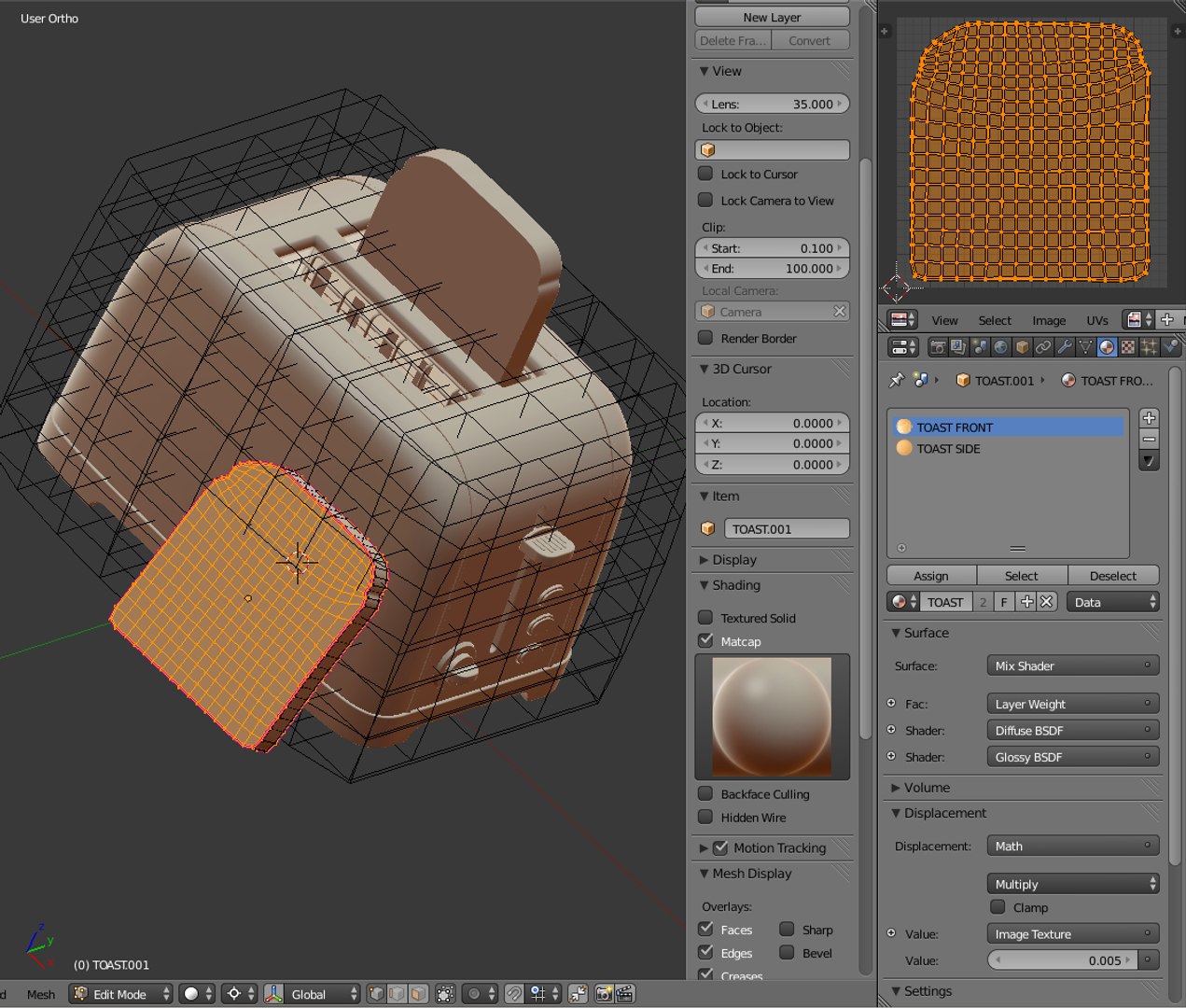The height and width of the screenshot is (1008, 1186).
Task: Collapse the View panel
Action: pyautogui.click(x=705, y=71)
